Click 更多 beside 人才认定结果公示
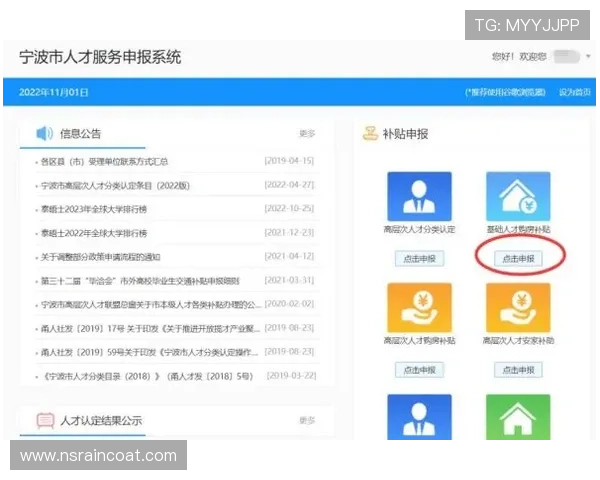The height and width of the screenshot is (480, 600). [307, 421]
